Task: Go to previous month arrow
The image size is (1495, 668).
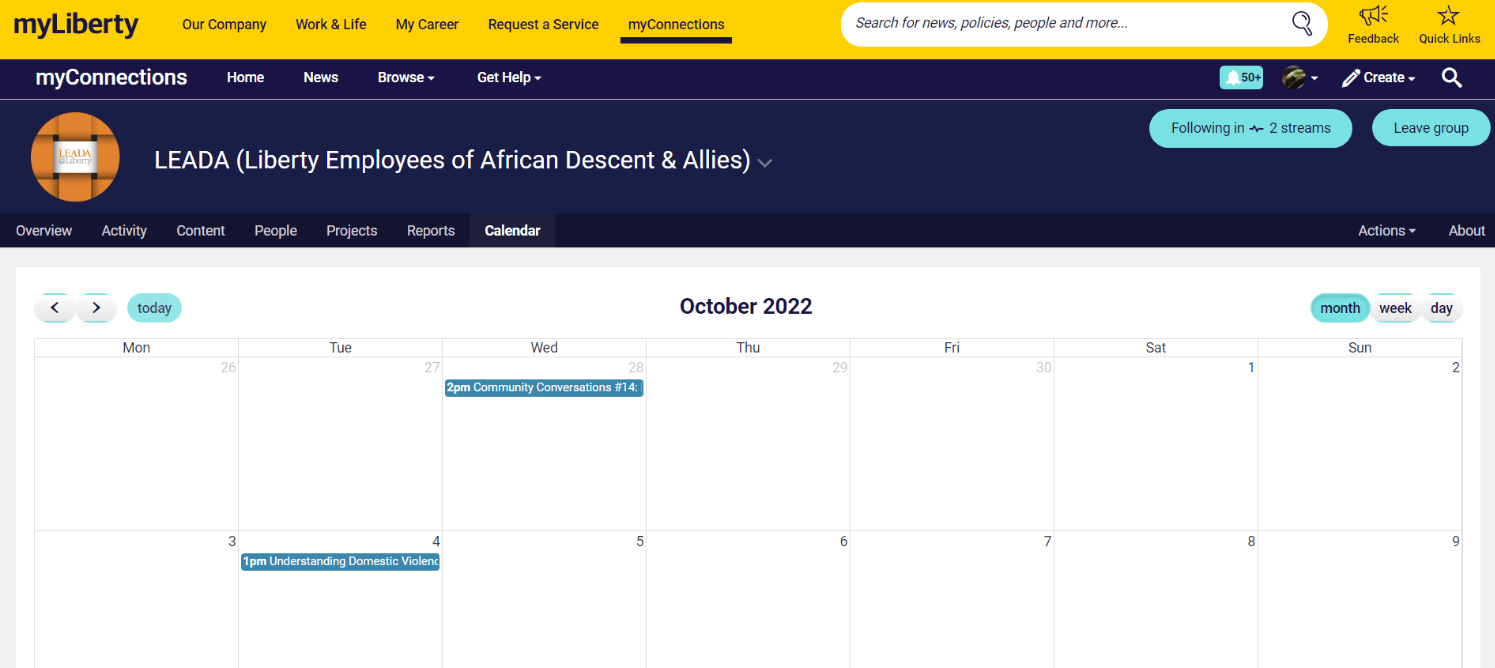Action: coord(55,308)
